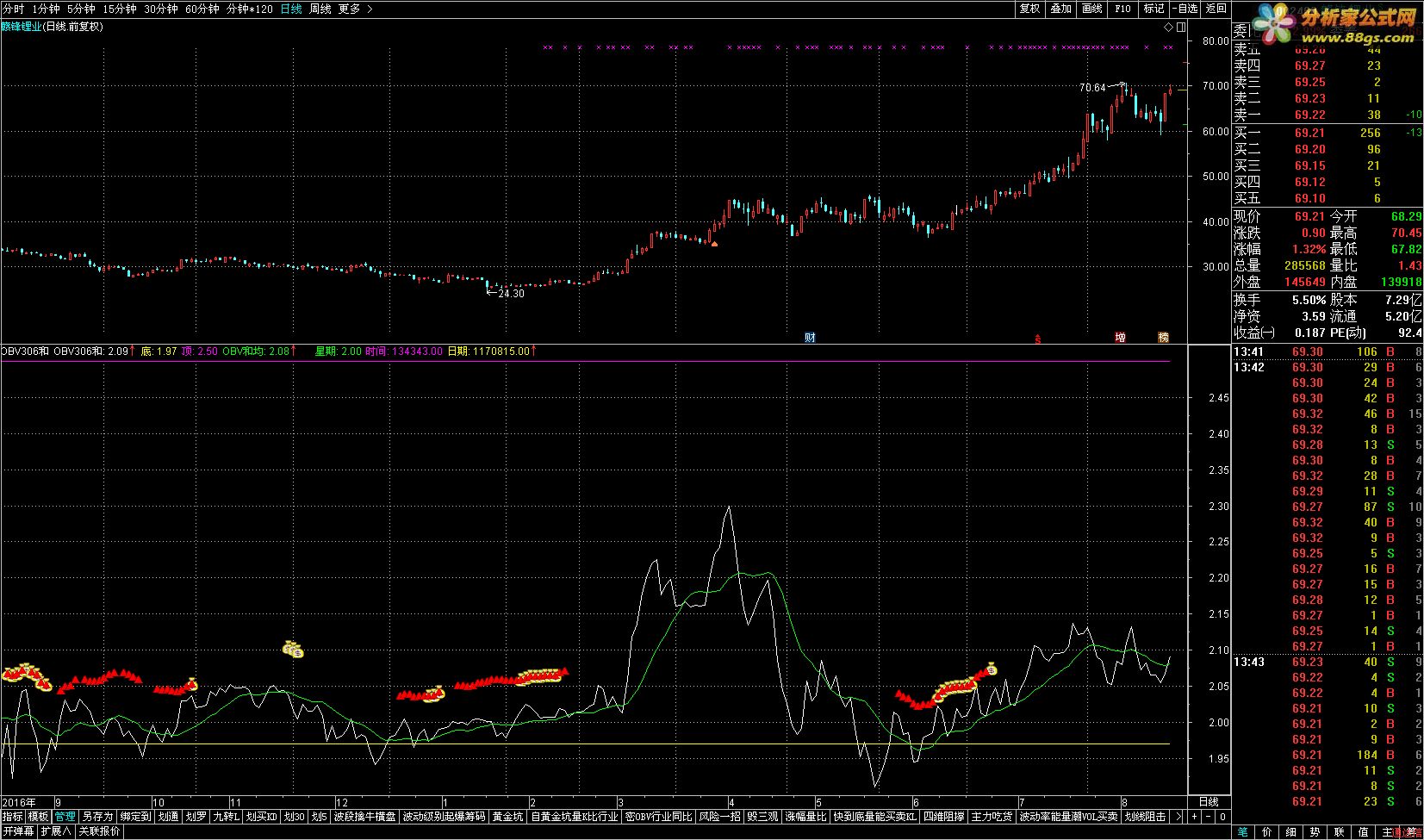Click the 叠加 overlay button
This screenshot has height=840, width=1424.
point(1060,9)
